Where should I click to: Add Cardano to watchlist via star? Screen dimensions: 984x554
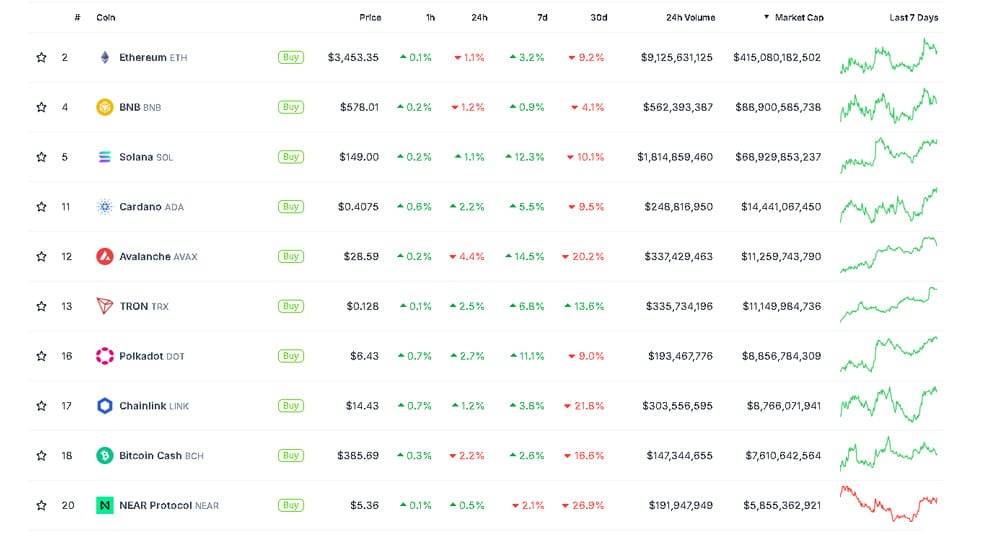click(x=41, y=206)
